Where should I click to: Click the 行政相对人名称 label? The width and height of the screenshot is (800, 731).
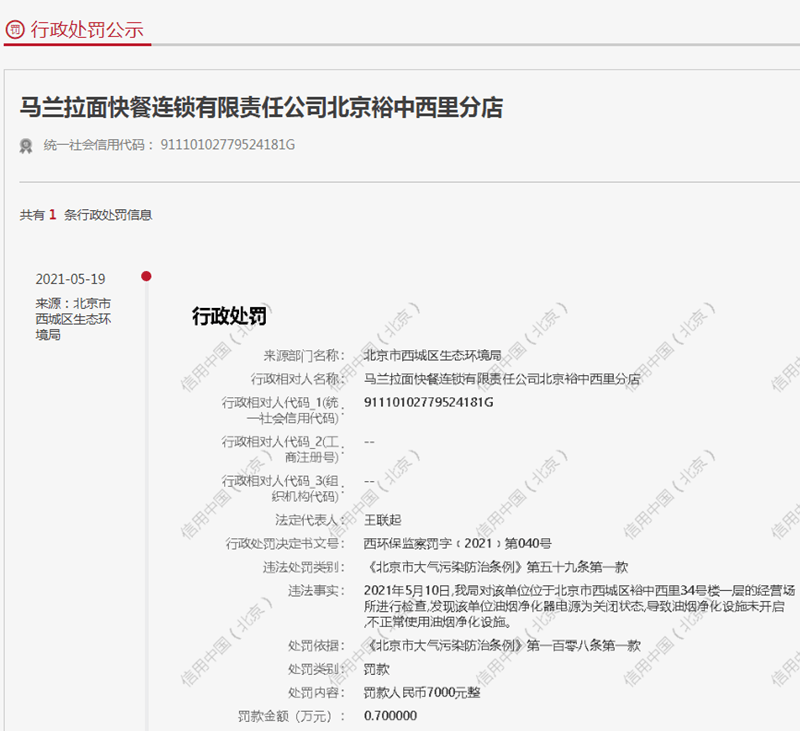[298, 379]
